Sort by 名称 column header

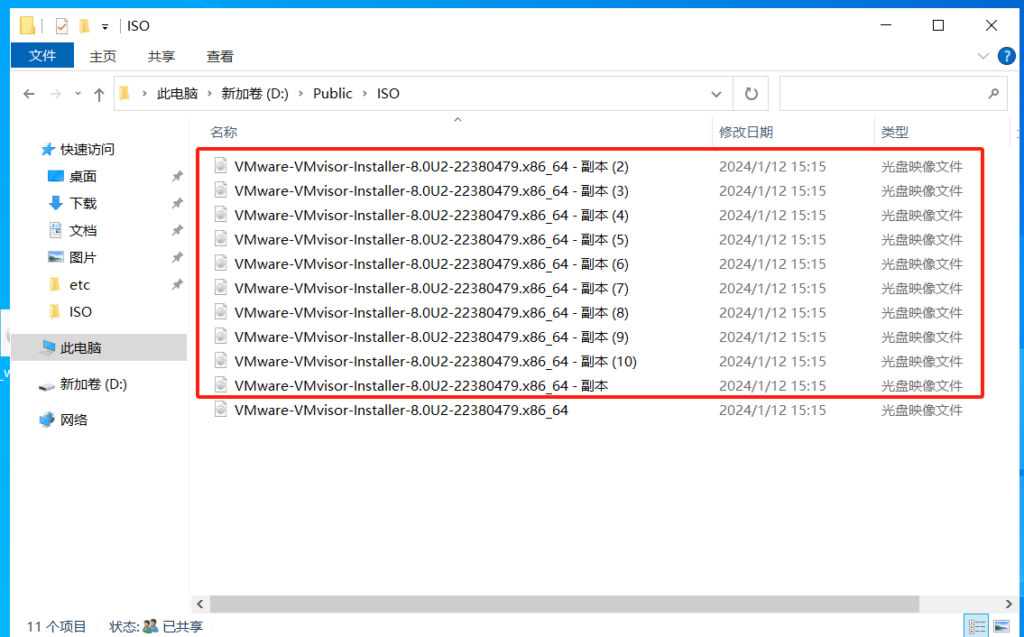[x=223, y=132]
